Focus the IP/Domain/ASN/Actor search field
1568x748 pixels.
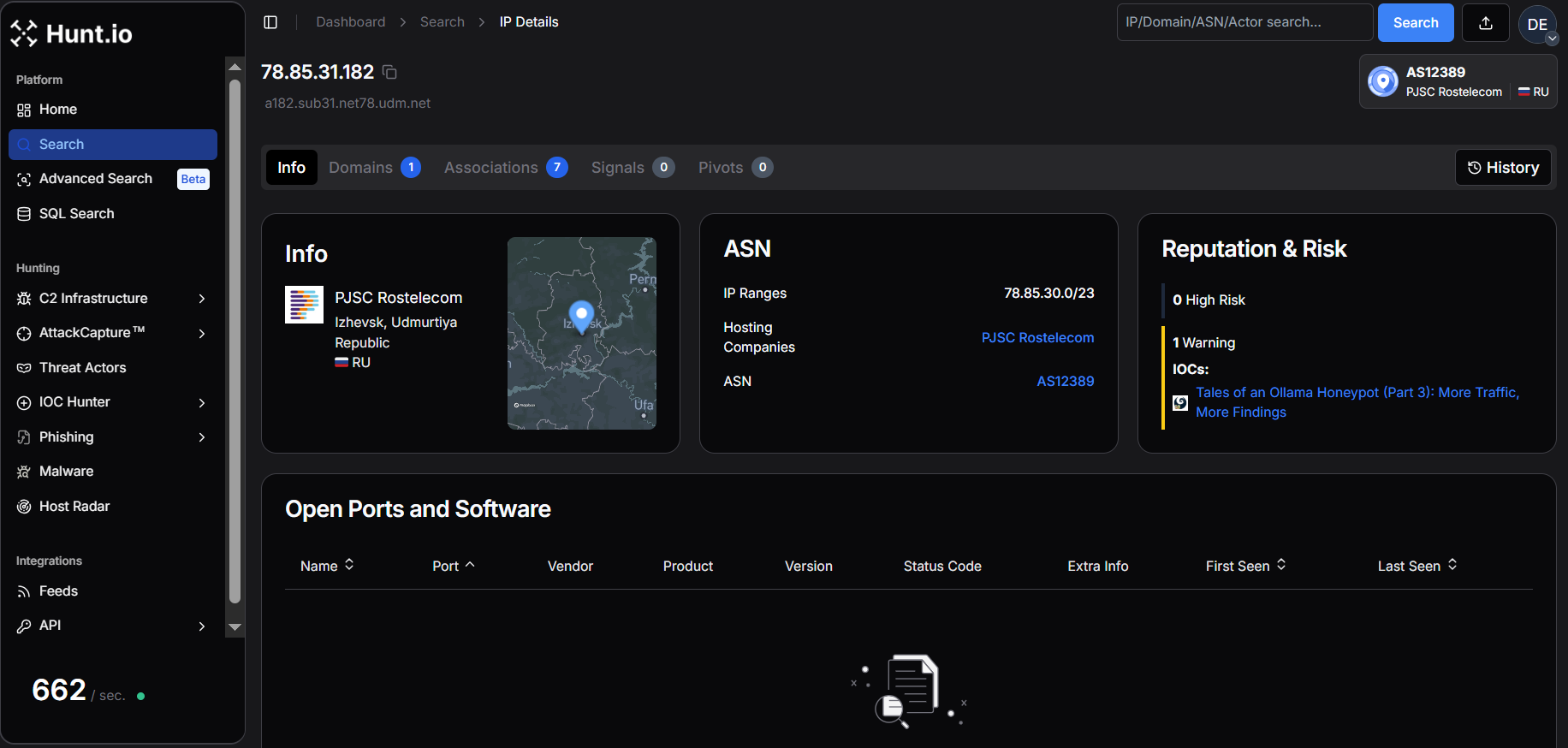pyautogui.click(x=1244, y=22)
